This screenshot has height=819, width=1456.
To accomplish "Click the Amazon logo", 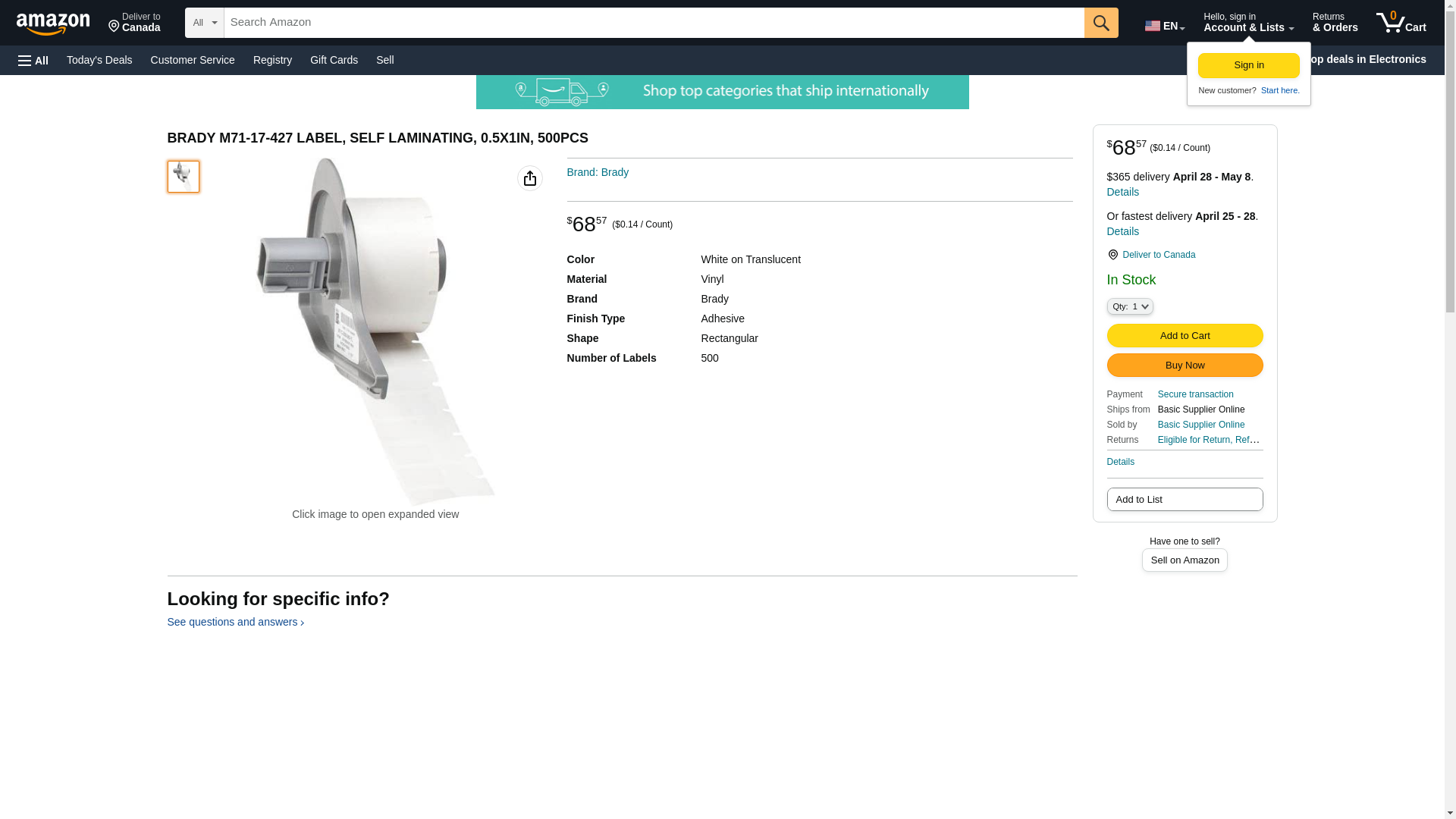I will click(53, 24).
